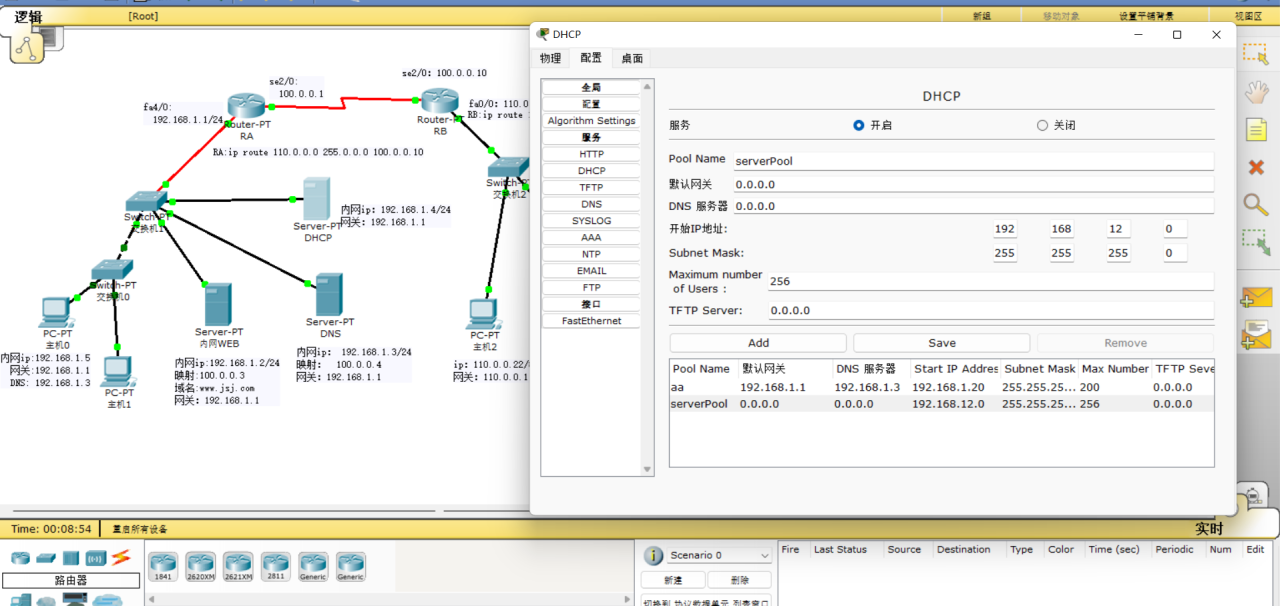
Task: Switch to the 物理 tab
Action: (551, 59)
